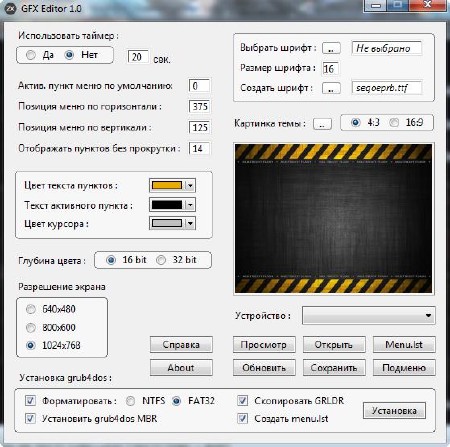450x447 pixels.
Task: Click the browse button next to Выбрать шрифт
Action: [331, 48]
